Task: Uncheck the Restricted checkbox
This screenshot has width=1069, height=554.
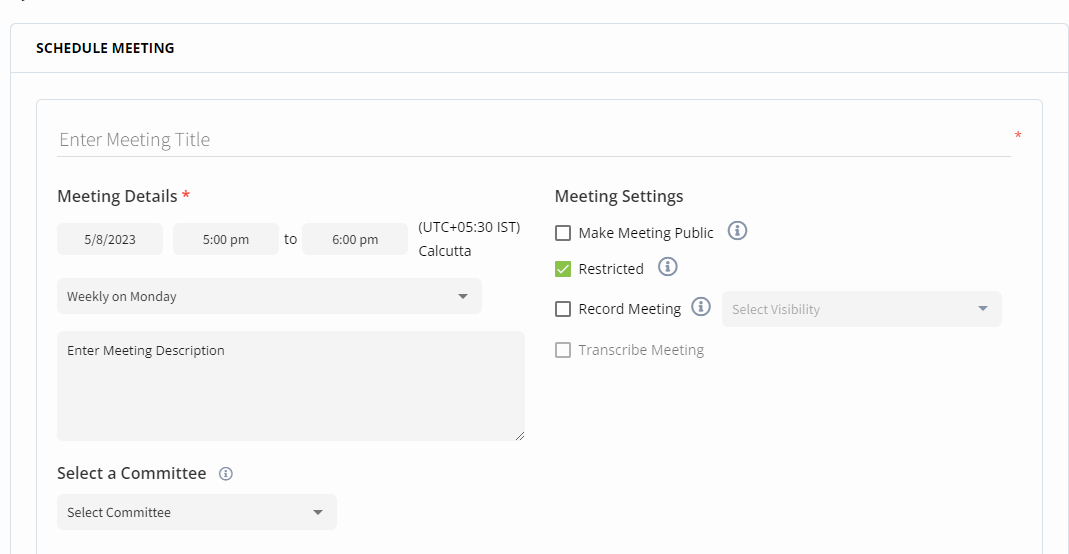Action: tap(563, 269)
